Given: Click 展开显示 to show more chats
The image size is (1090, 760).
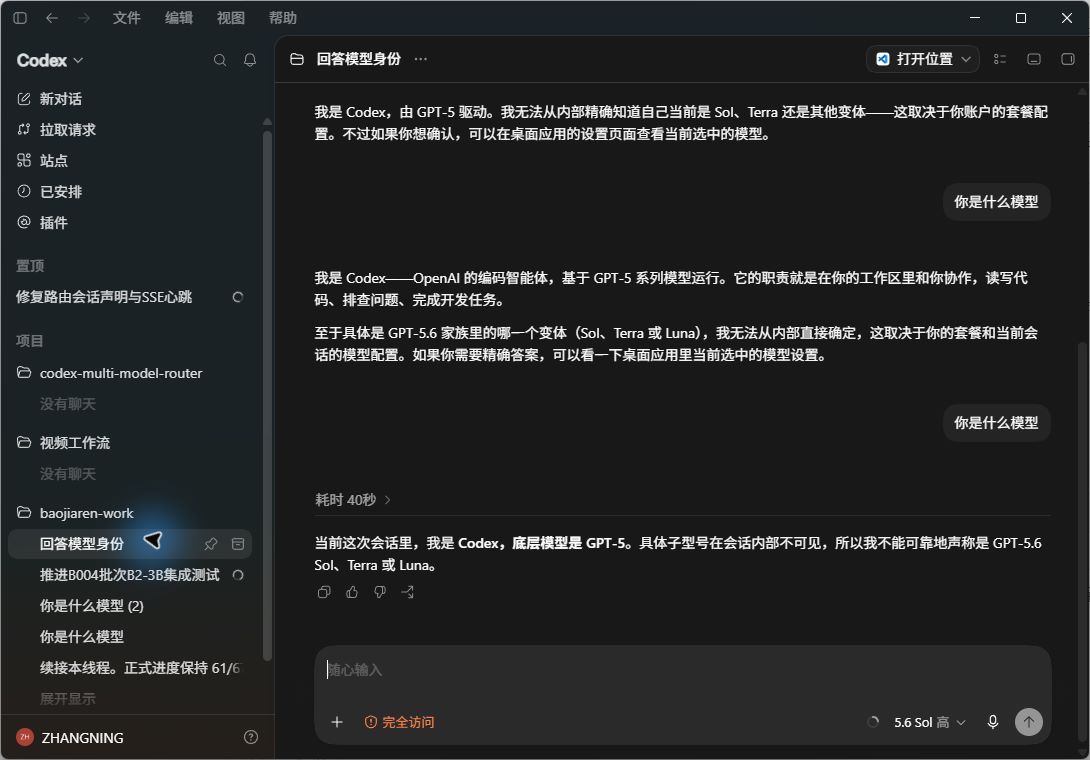Looking at the screenshot, I should coord(67,699).
